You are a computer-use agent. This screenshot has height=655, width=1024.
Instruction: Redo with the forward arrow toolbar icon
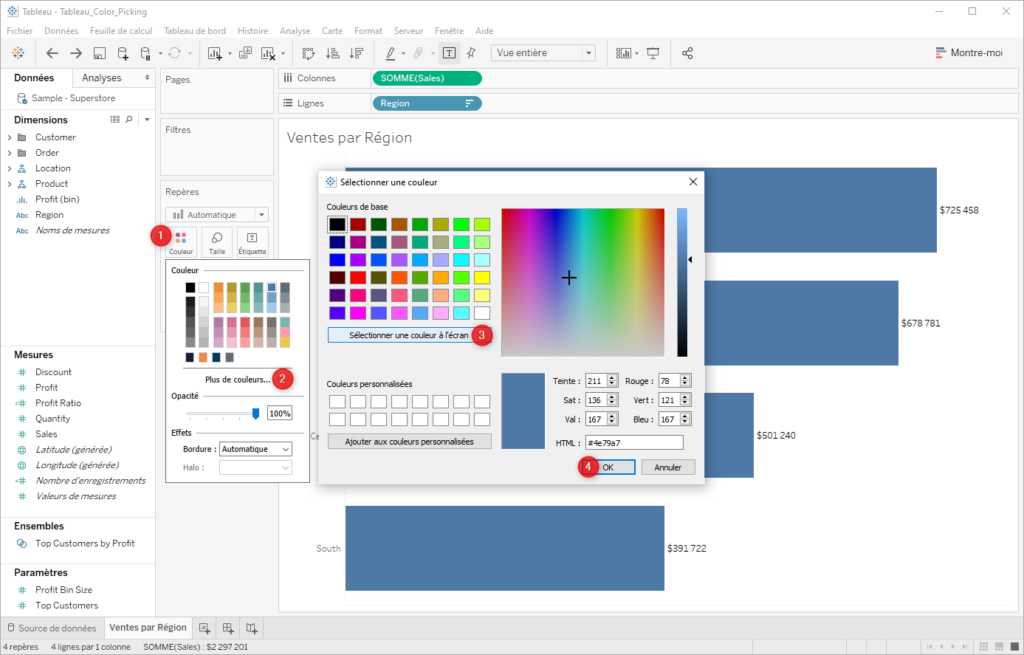76,53
